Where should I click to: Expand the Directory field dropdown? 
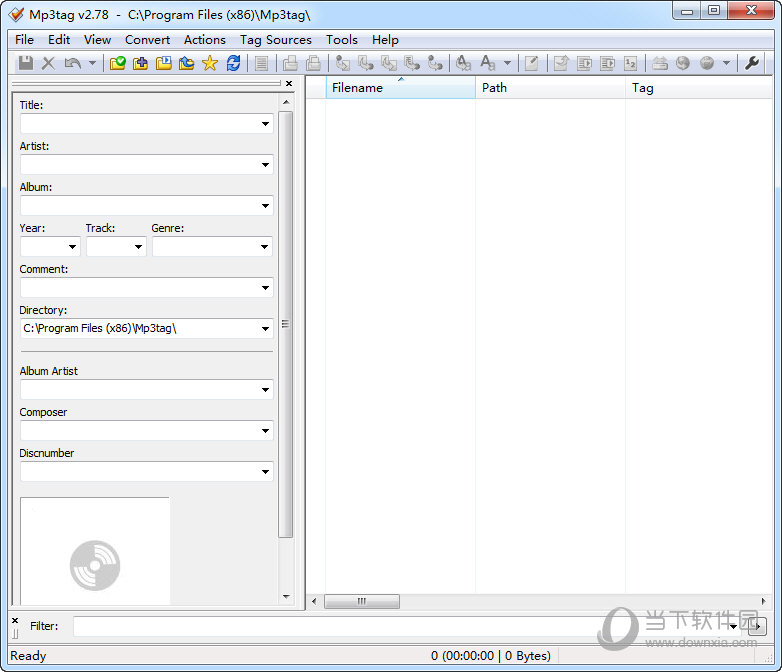pos(265,328)
